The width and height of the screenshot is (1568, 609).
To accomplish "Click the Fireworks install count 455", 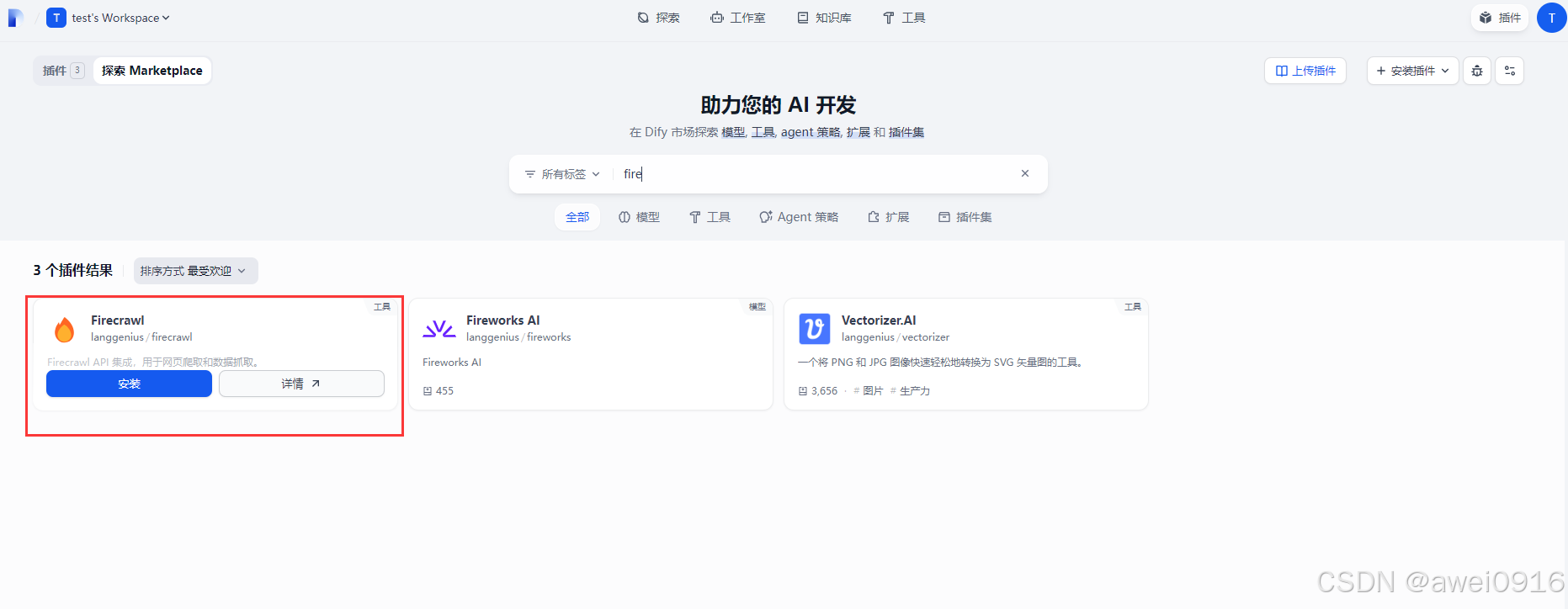I will [x=439, y=391].
